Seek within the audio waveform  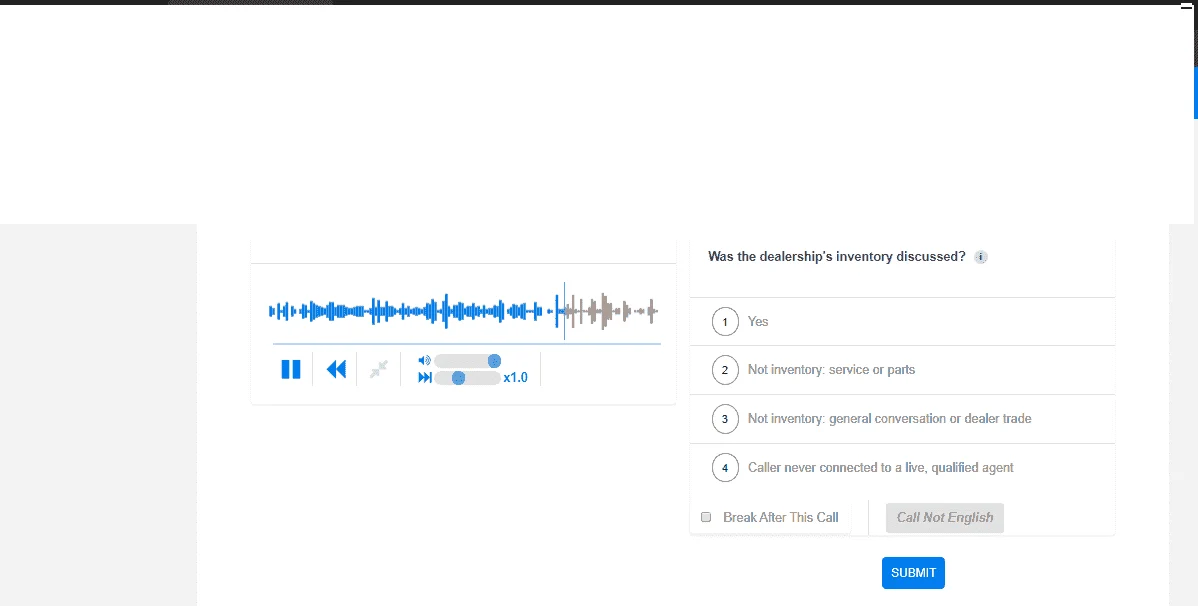point(463,311)
